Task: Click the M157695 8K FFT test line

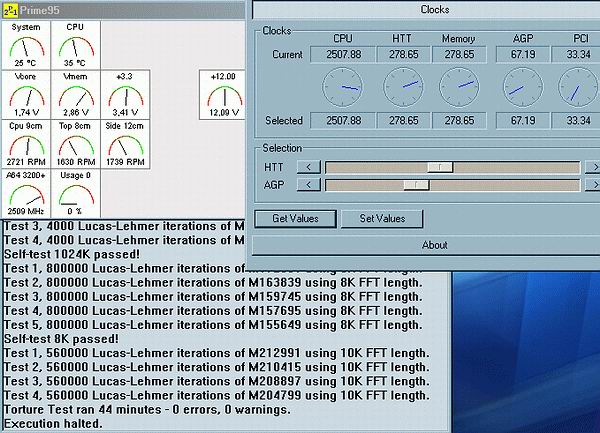Action: pos(213,311)
